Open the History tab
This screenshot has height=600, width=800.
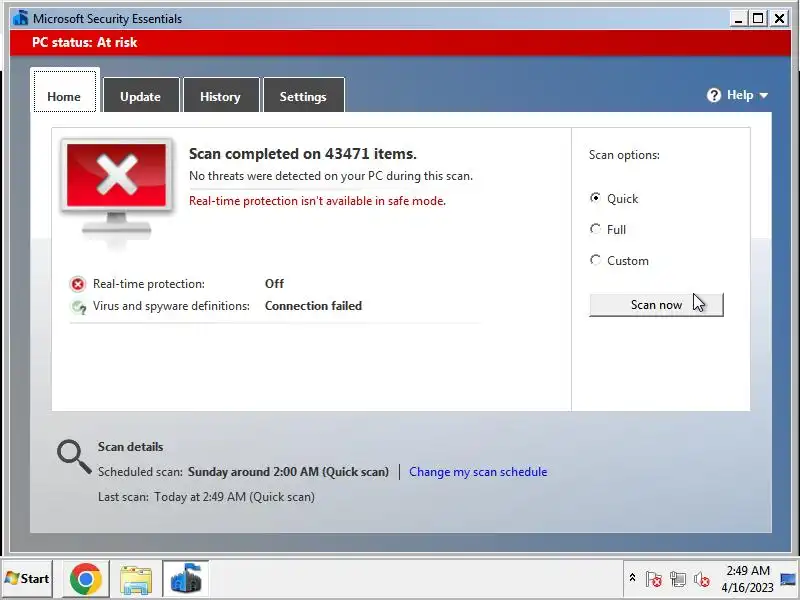click(220, 95)
